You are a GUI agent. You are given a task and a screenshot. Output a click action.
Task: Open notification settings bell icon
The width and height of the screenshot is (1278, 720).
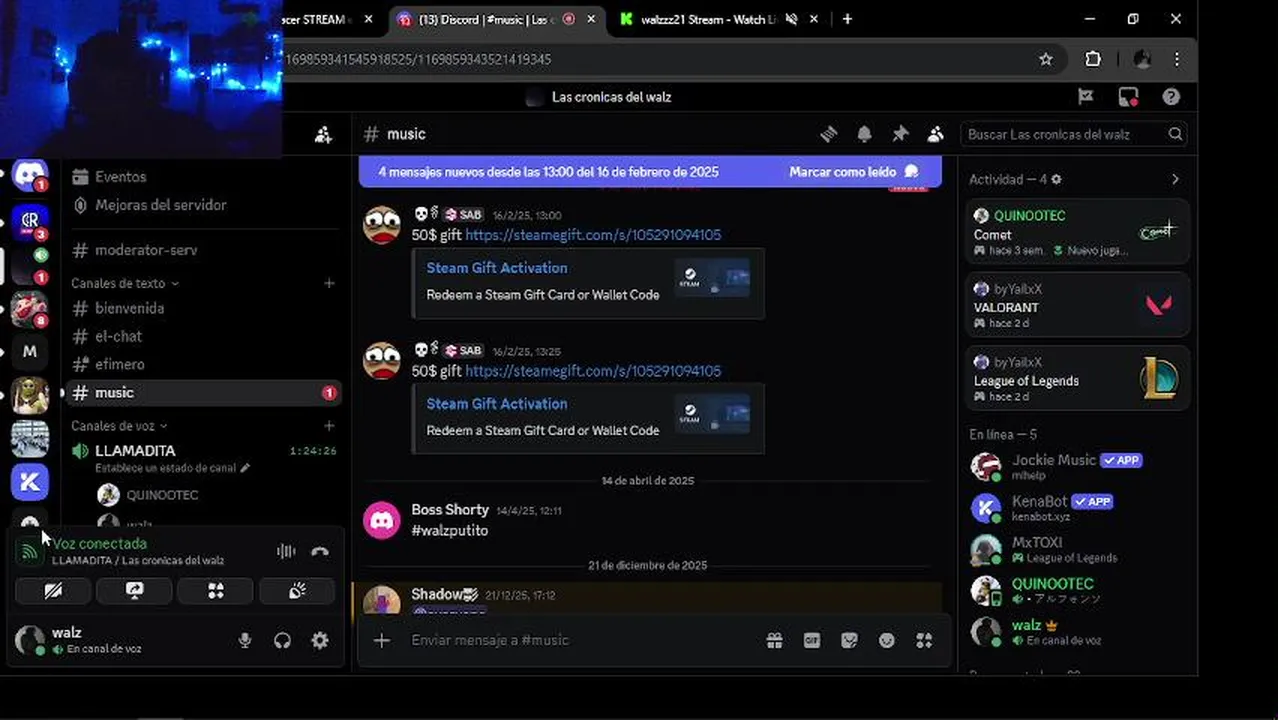[x=864, y=134]
